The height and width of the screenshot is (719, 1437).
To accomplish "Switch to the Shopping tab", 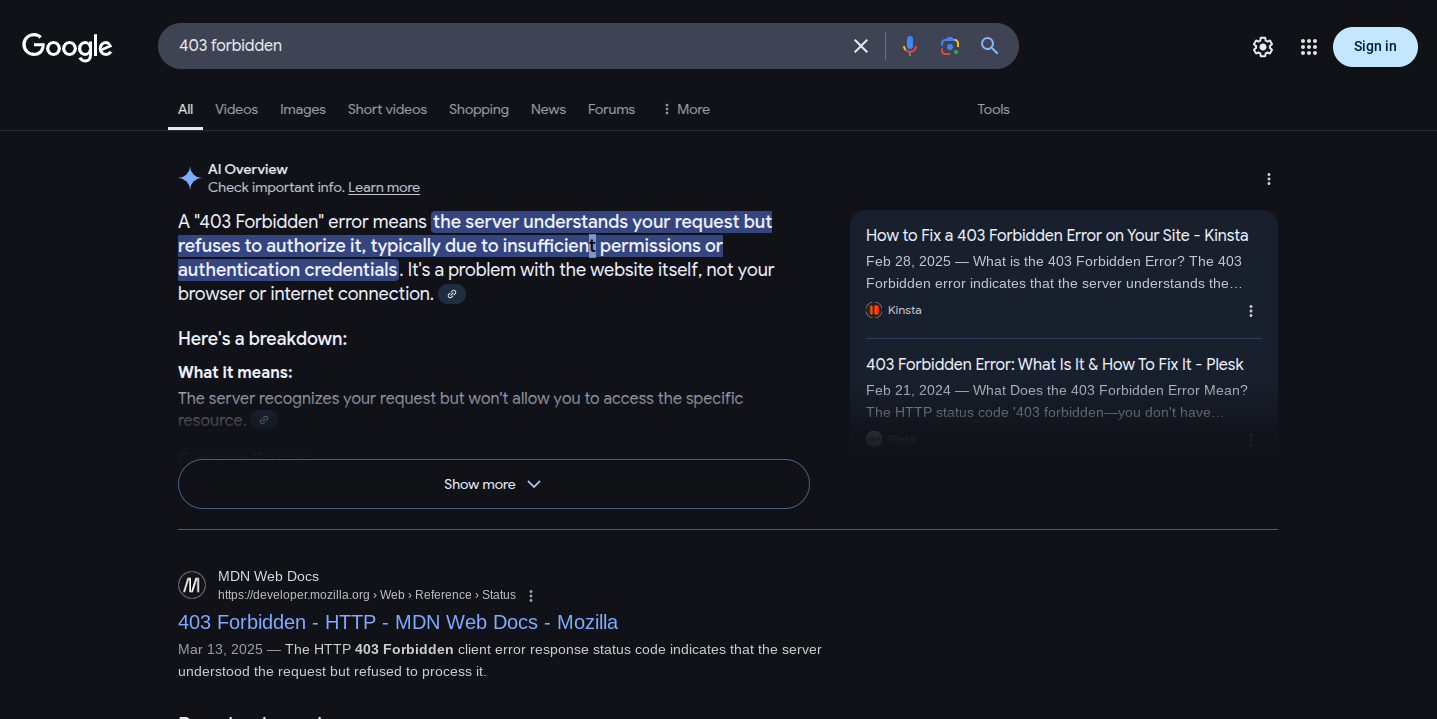I will [x=479, y=109].
